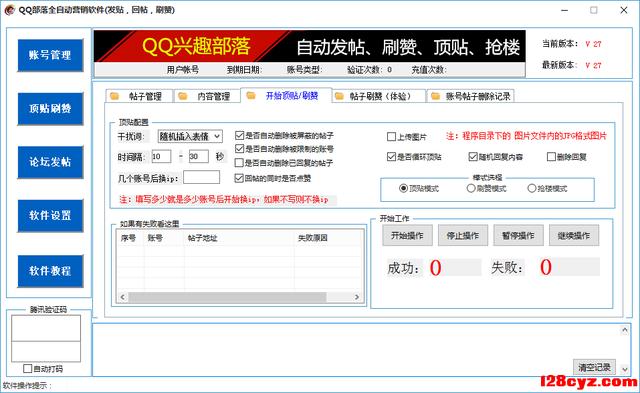Click the 账号 column header
Screen dimensions: 640x393
click(x=164, y=238)
